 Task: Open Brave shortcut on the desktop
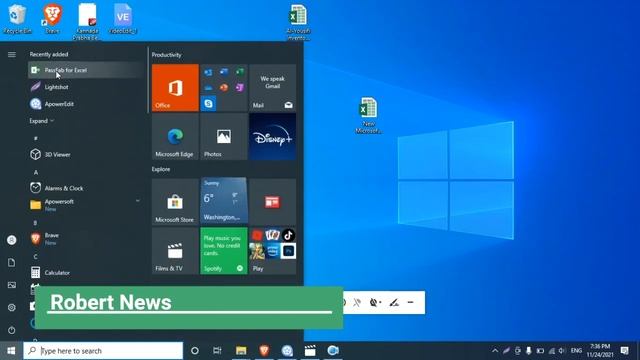click(53, 19)
